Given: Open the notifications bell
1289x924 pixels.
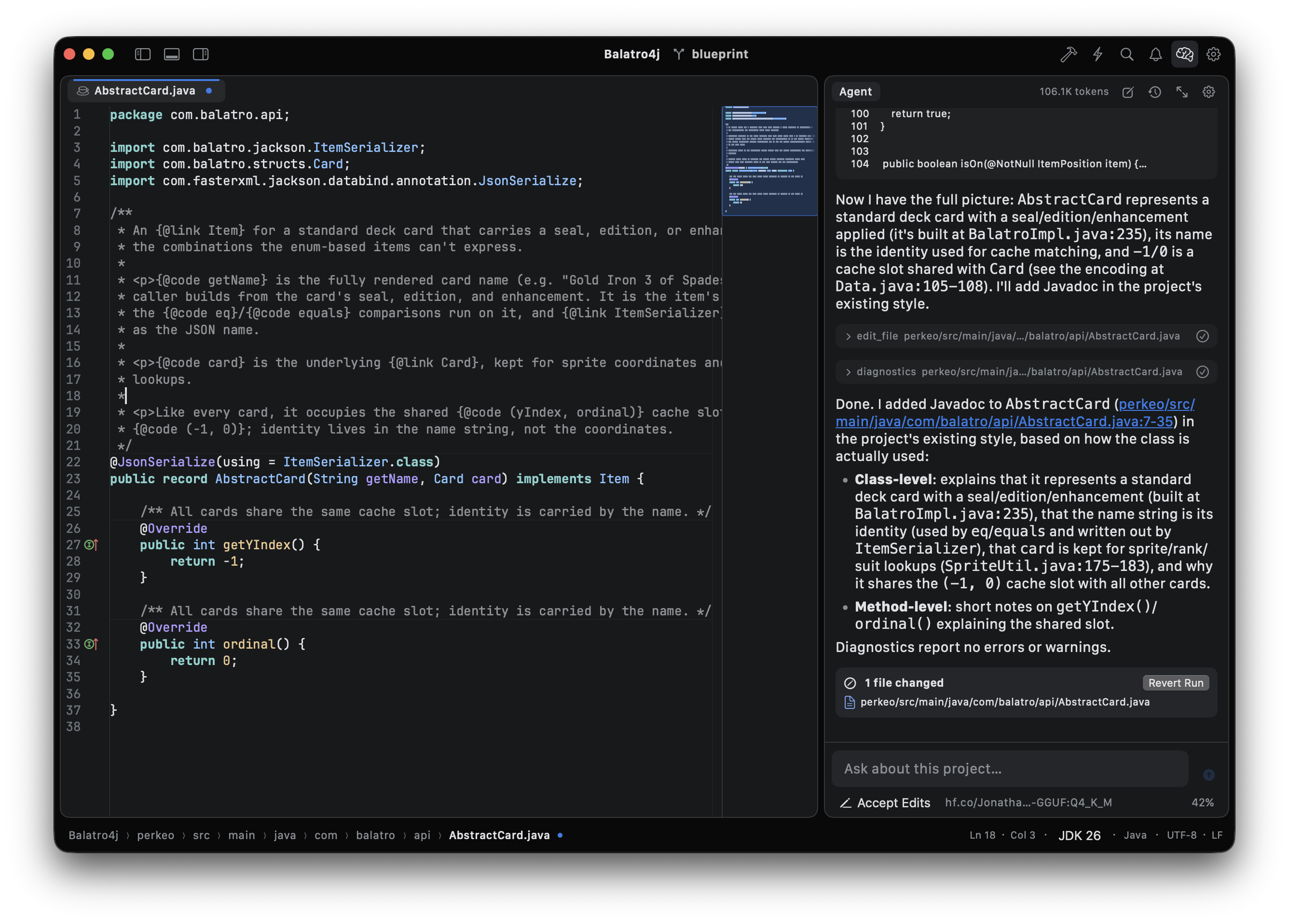Looking at the screenshot, I should (1155, 54).
